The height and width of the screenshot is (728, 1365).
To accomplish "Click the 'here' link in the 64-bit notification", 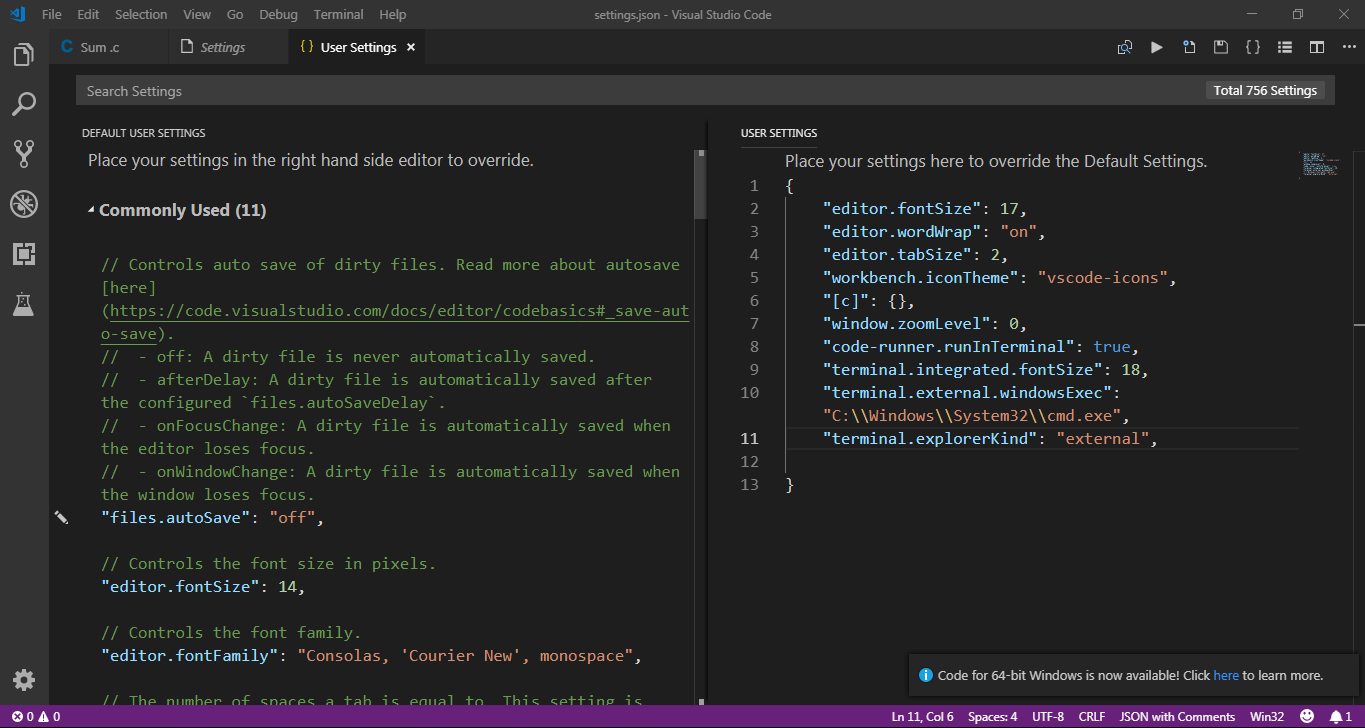I will click(x=1226, y=675).
